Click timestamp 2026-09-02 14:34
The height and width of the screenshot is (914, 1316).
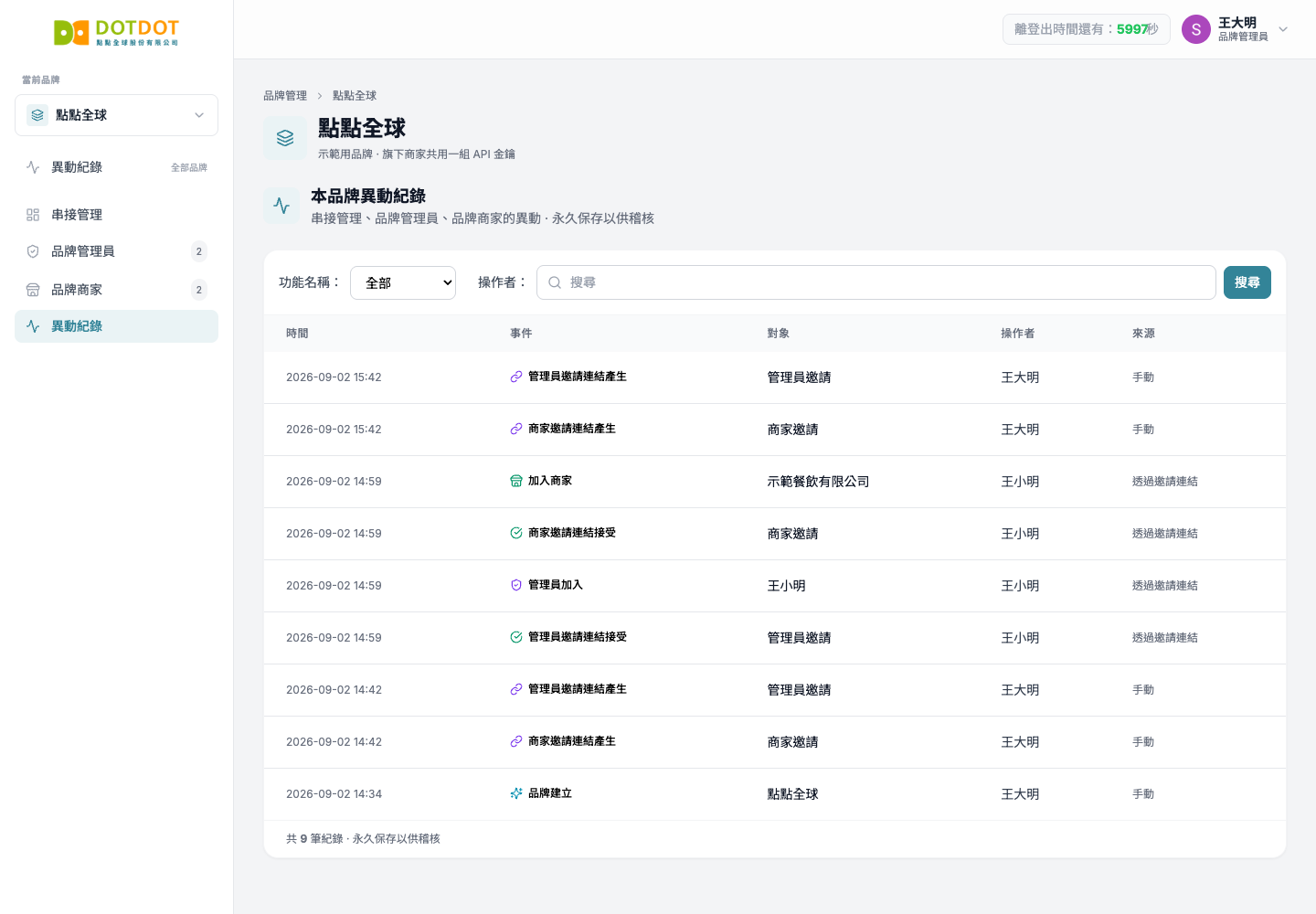pos(334,794)
